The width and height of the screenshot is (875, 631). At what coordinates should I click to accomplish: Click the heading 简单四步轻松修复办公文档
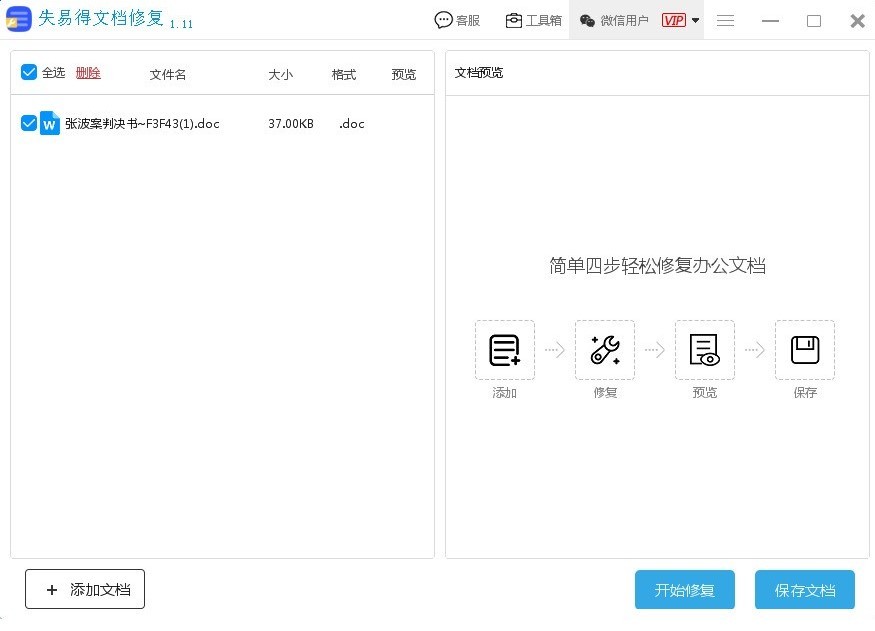point(657,266)
